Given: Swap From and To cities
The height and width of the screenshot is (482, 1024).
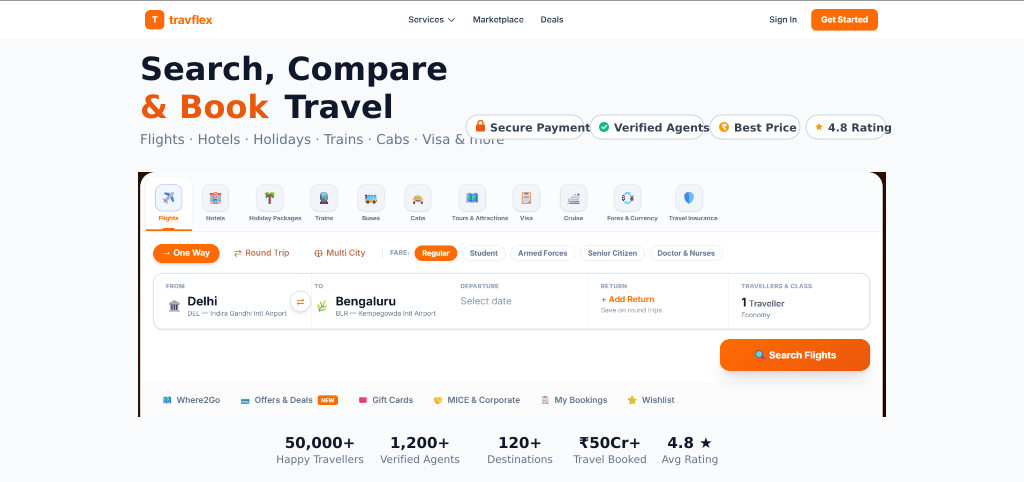Looking at the screenshot, I should (300, 302).
